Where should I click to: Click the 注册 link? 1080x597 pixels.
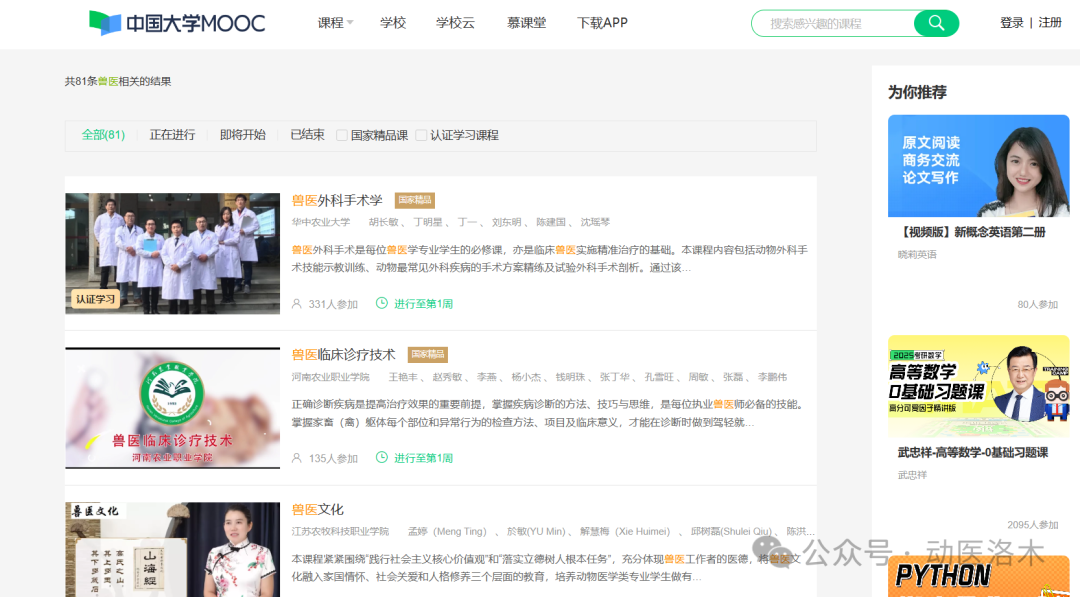click(x=1050, y=23)
